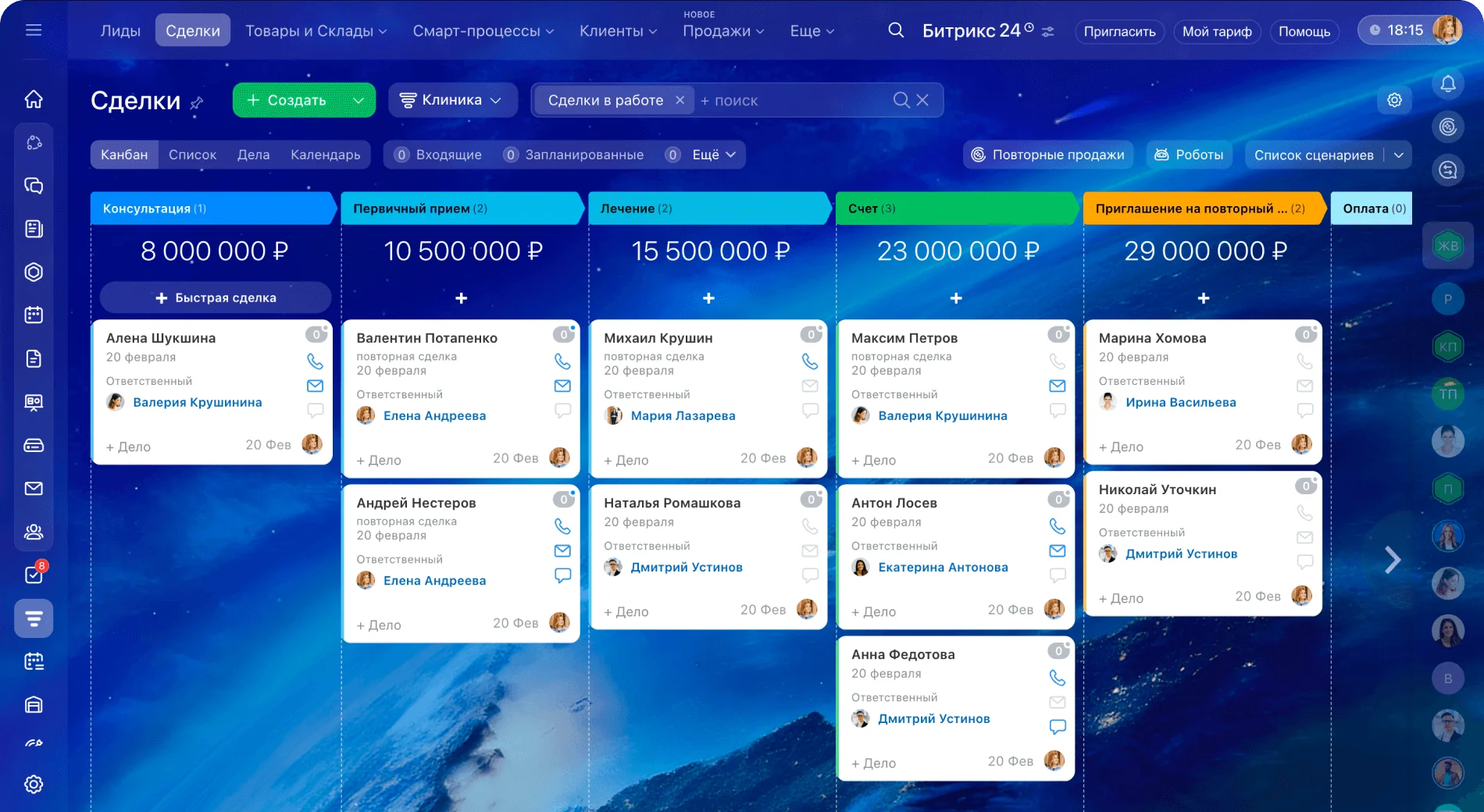1484x812 pixels.
Task: Open the ЖВ chat avatar on right sidebar
Action: (x=1449, y=244)
